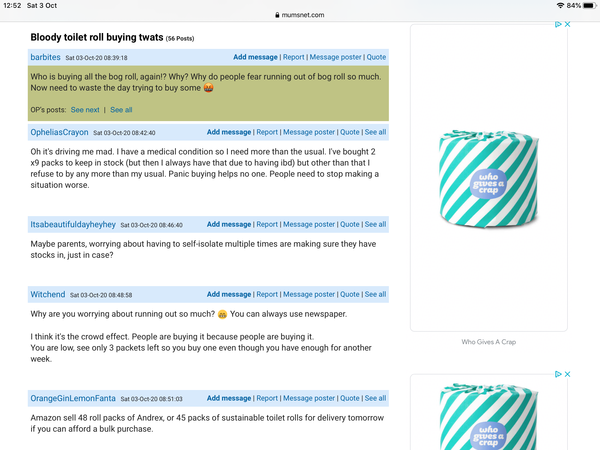Report OrangeGinLemonFanta's post
Screen dimensions: 600x450
(267, 398)
